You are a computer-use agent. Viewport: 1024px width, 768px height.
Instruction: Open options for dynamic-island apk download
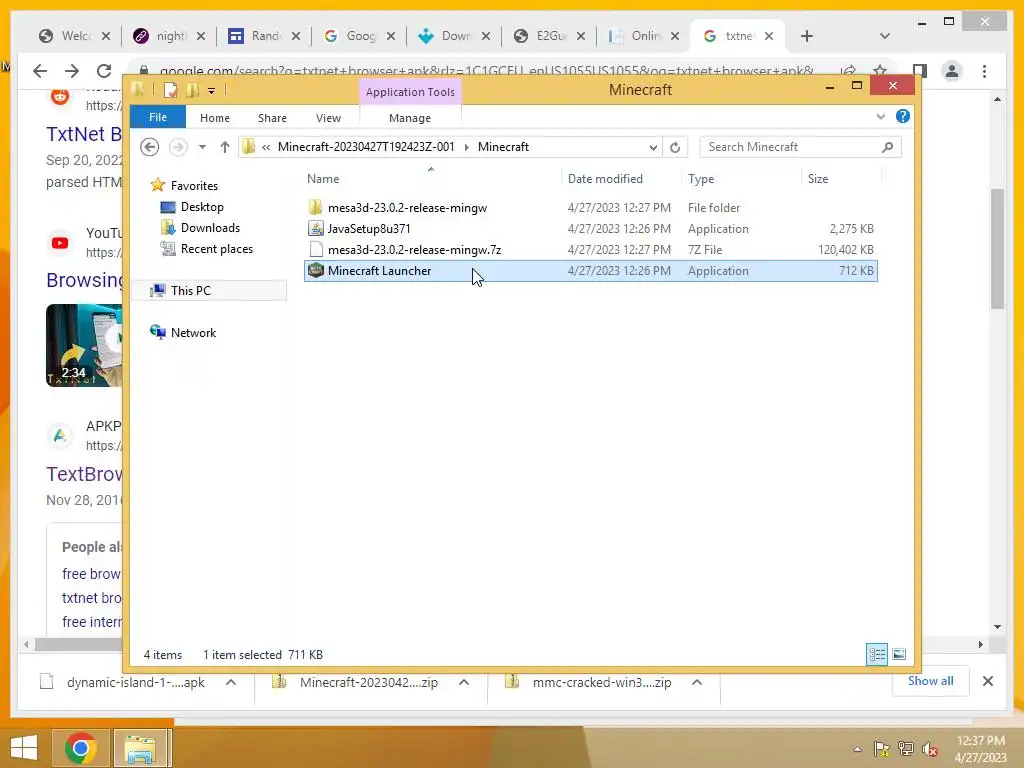click(231, 682)
